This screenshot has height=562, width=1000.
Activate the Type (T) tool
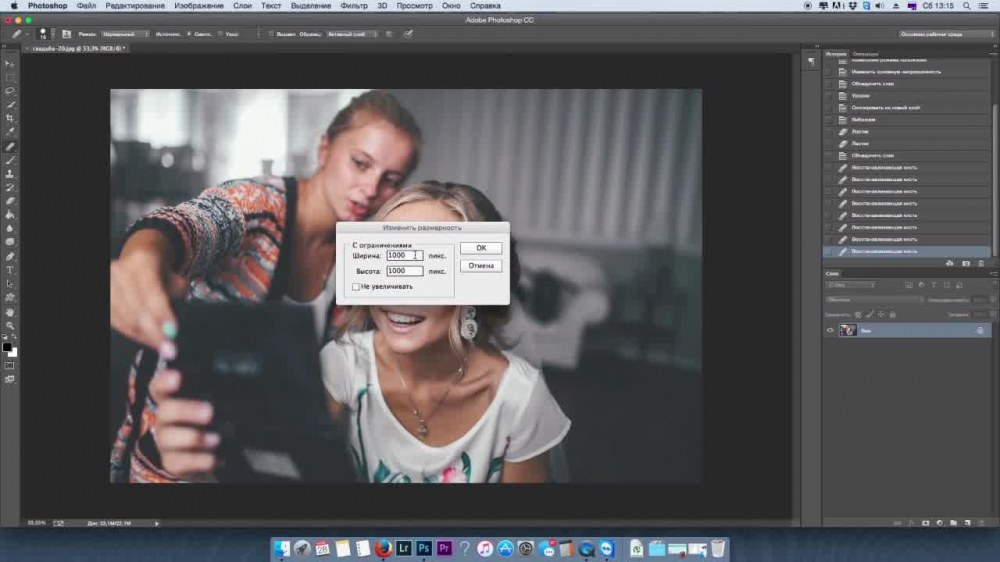[11, 270]
